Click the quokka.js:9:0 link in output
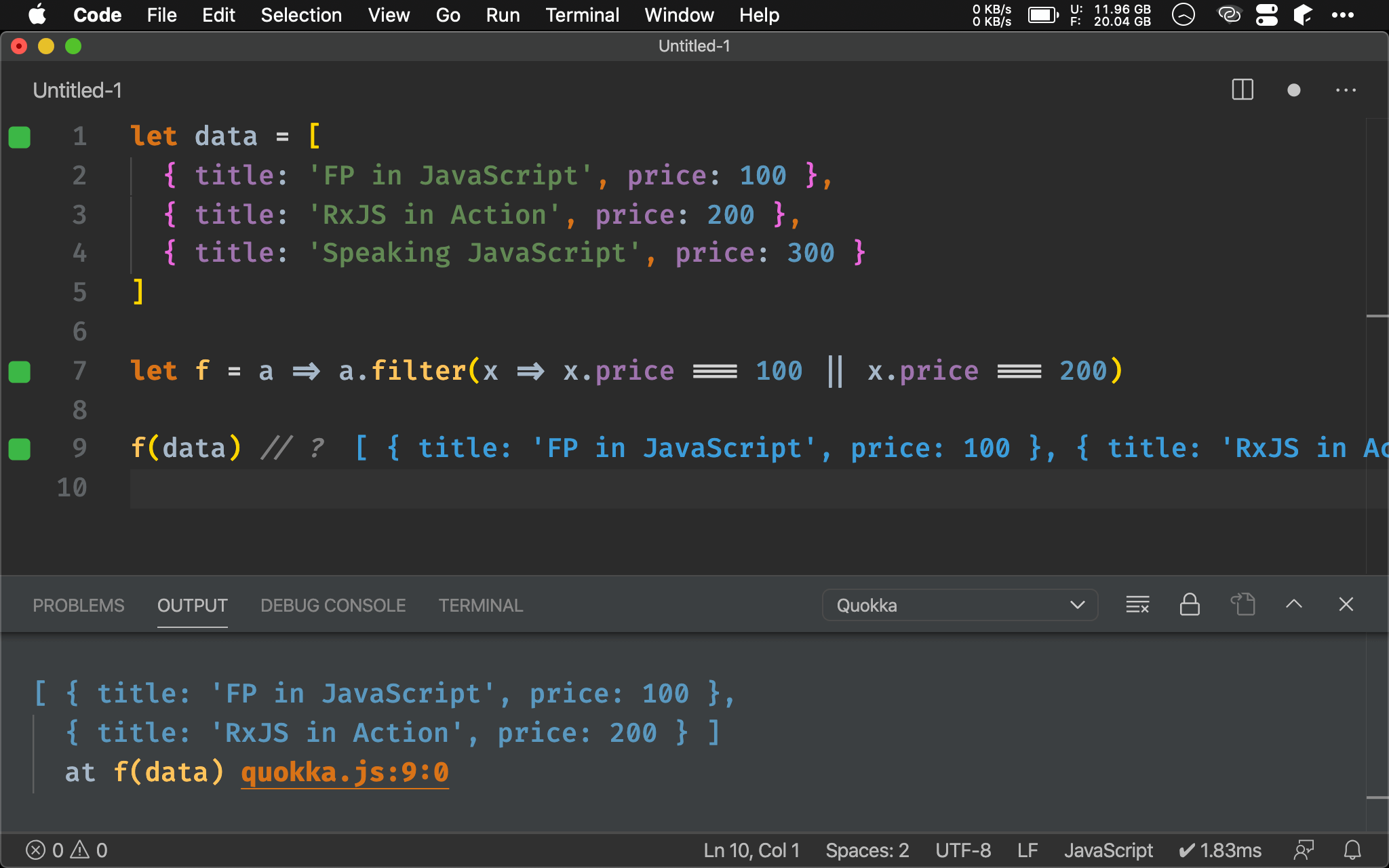This screenshot has height=868, width=1389. [x=345, y=772]
